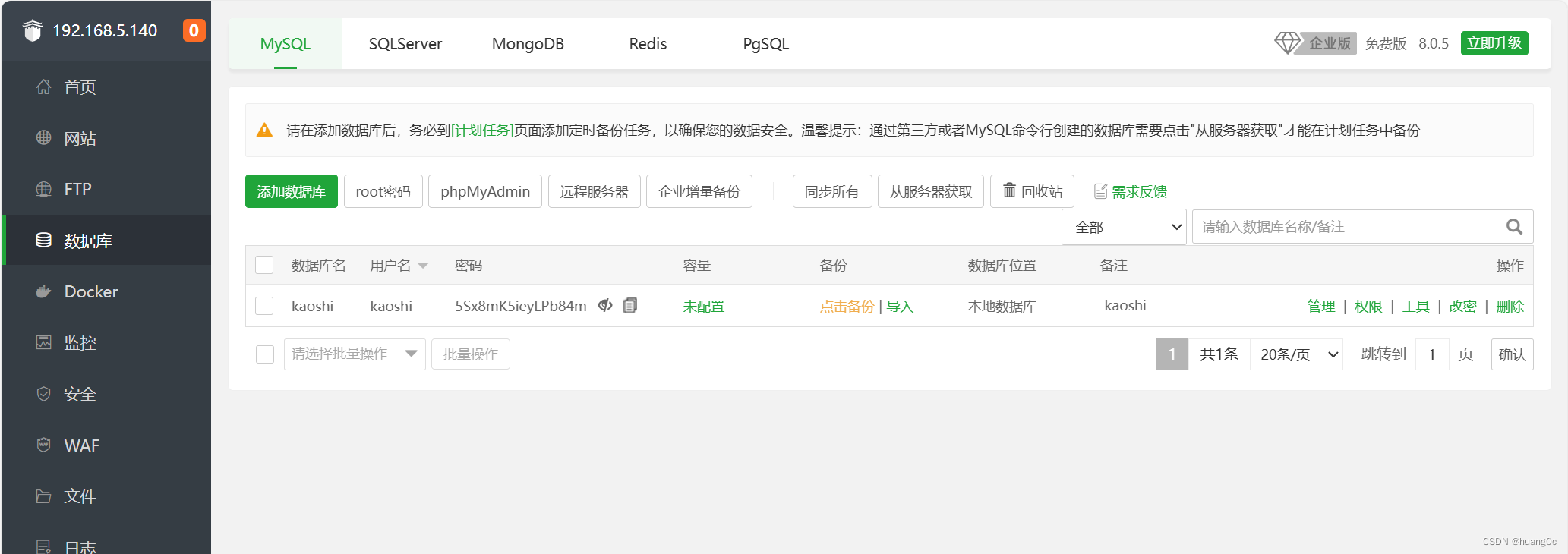The image size is (1568, 554).
Task: Click the [计划任务] link in notice
Action: [x=482, y=131]
